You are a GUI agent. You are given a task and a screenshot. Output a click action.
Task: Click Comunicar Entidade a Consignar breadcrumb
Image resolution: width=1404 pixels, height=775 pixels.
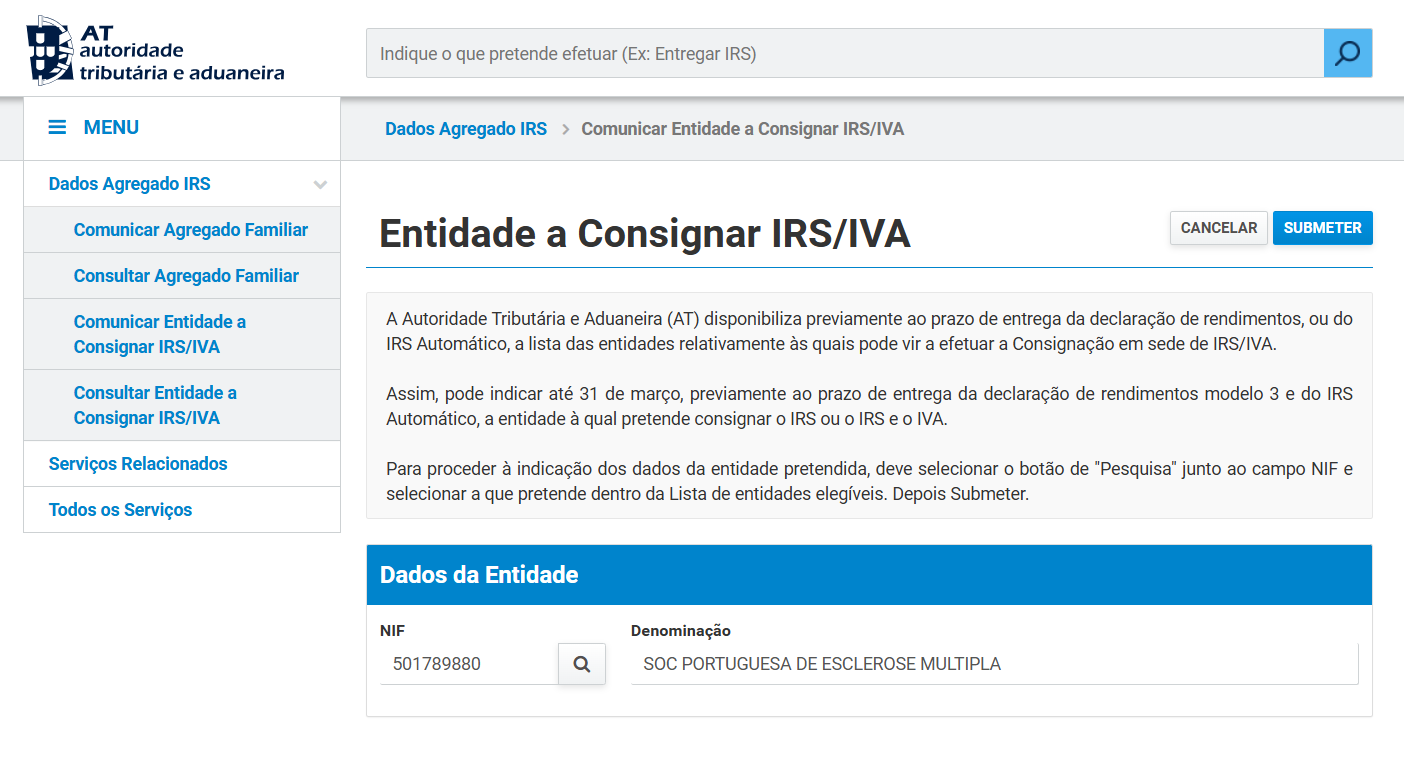[x=742, y=129]
